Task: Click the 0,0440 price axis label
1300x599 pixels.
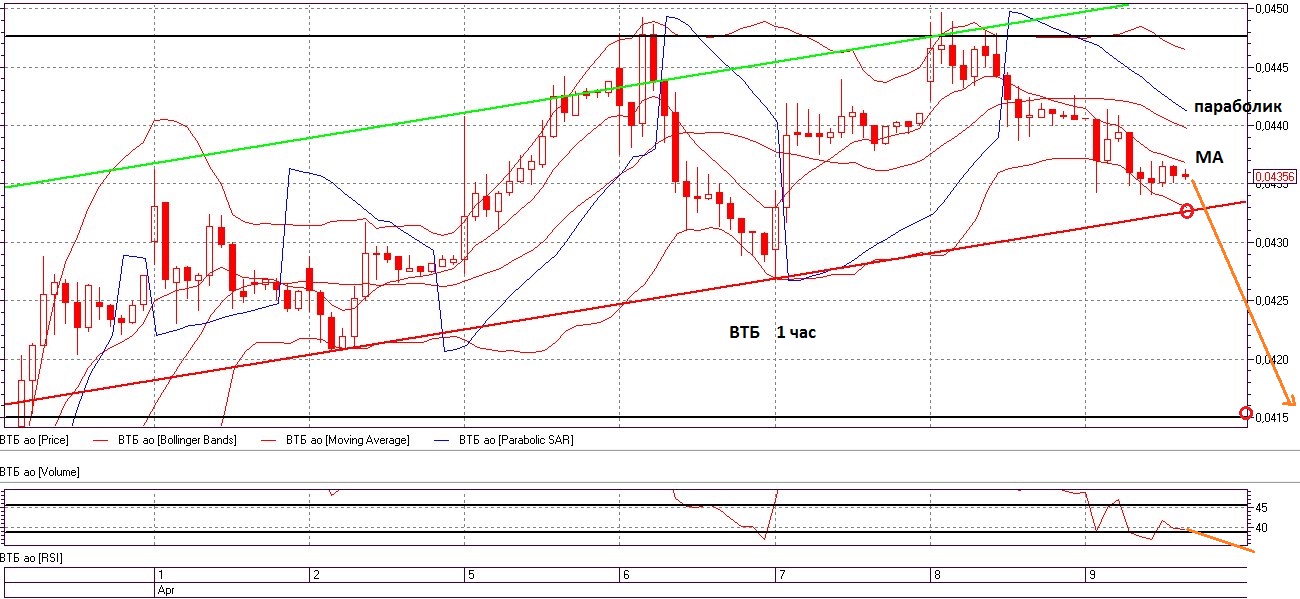Action: pyautogui.click(x=1270, y=126)
